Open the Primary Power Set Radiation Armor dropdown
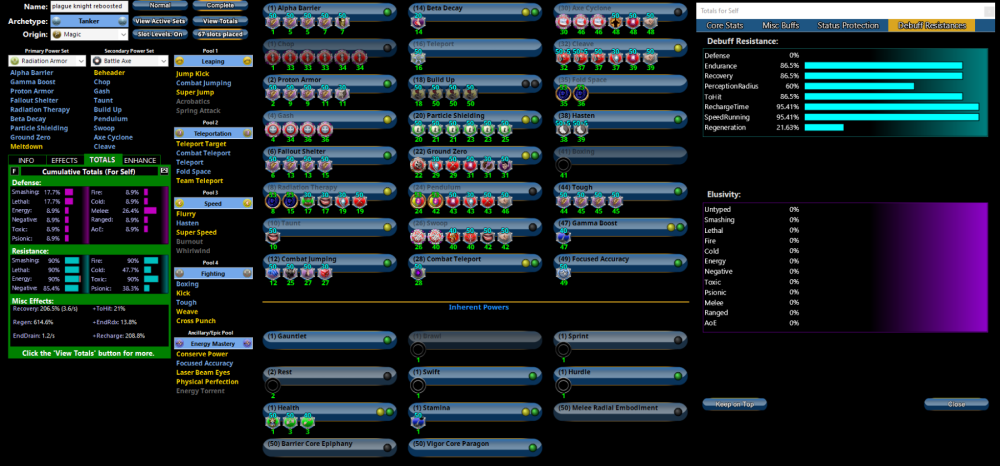The width and height of the screenshot is (1000, 466). 47,61
